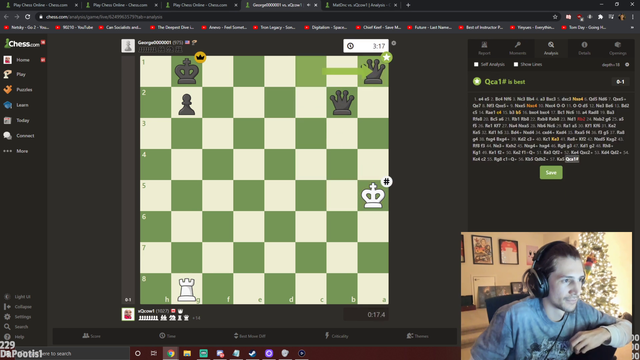Click the white rook on the board
The height and width of the screenshot is (360, 640).
tap(187, 289)
